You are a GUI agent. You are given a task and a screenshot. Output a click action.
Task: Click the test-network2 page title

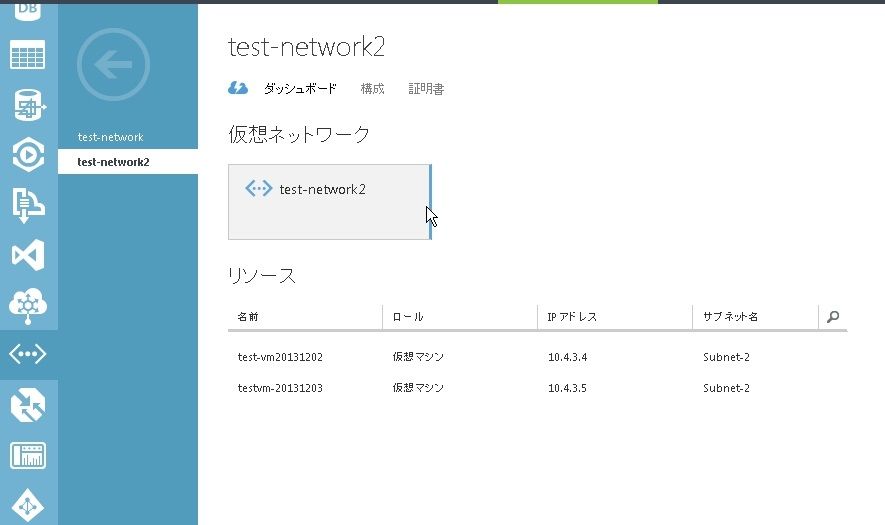click(306, 46)
